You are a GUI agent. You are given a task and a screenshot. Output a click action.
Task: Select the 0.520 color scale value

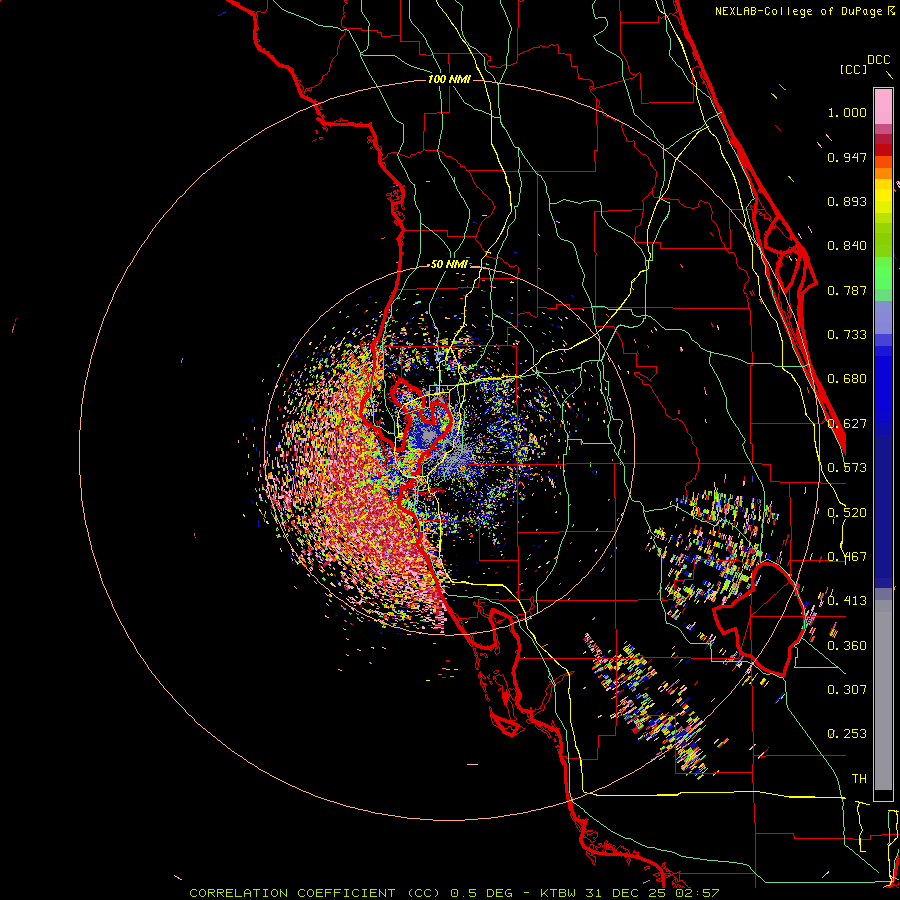(847, 513)
